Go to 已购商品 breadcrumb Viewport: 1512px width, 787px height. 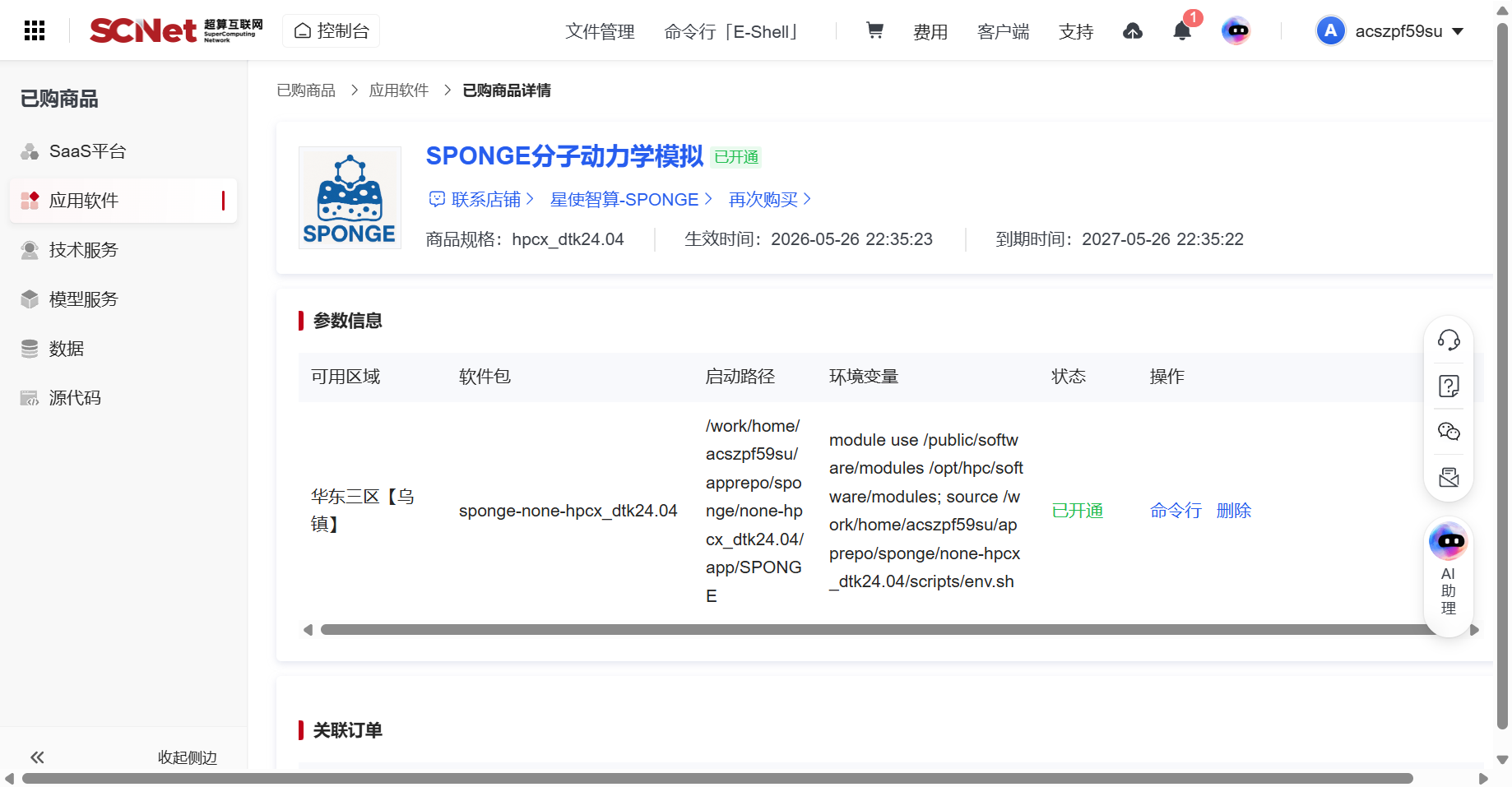306,90
